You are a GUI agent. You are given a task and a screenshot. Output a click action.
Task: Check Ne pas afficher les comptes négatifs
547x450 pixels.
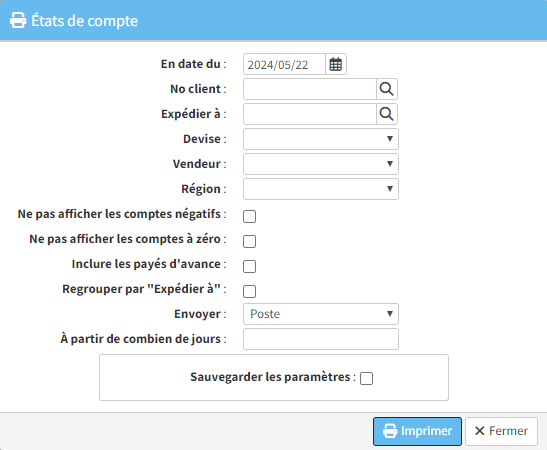[x=249, y=216]
